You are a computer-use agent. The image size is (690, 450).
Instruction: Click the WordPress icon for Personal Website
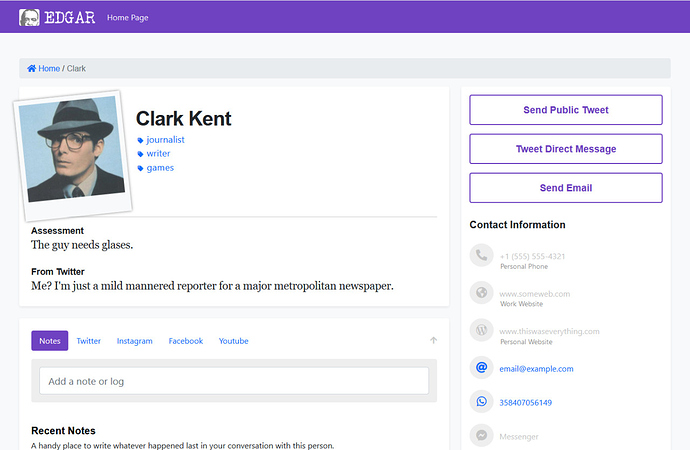pos(481,330)
